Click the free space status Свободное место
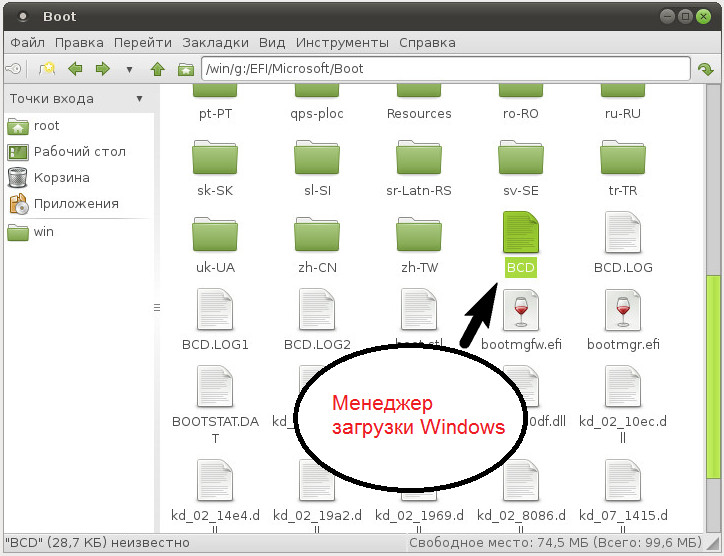 [x=555, y=543]
